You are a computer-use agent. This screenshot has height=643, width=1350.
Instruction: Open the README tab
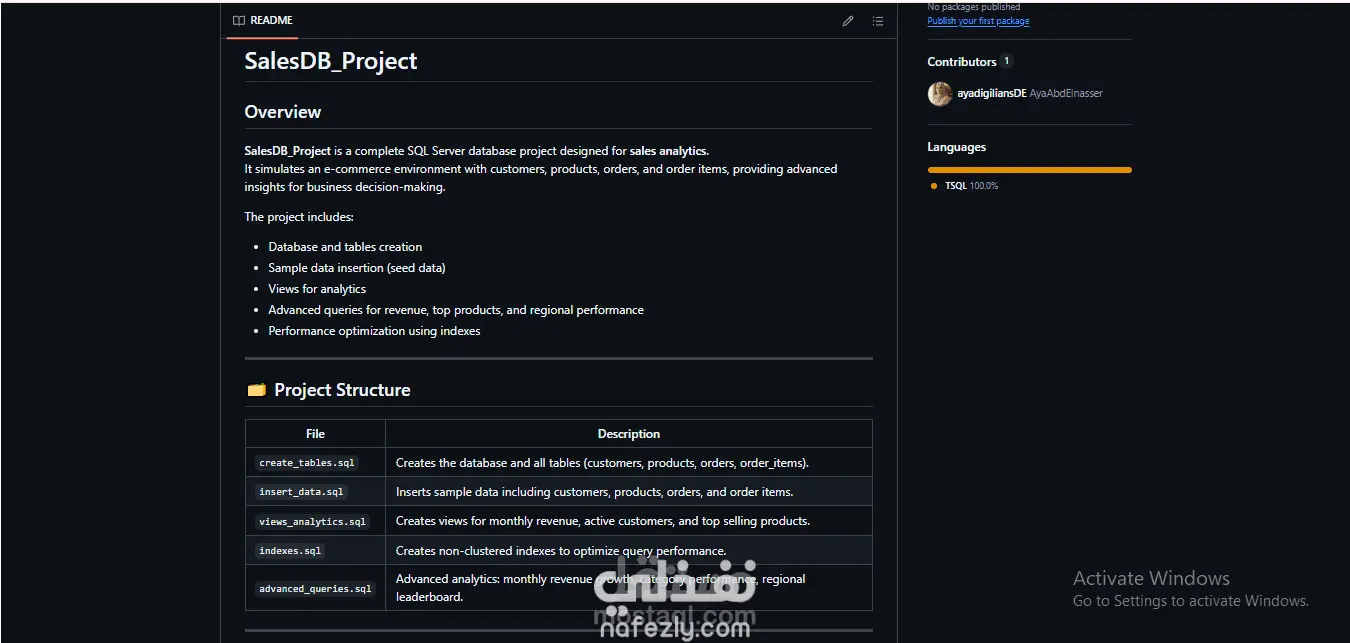coord(263,21)
